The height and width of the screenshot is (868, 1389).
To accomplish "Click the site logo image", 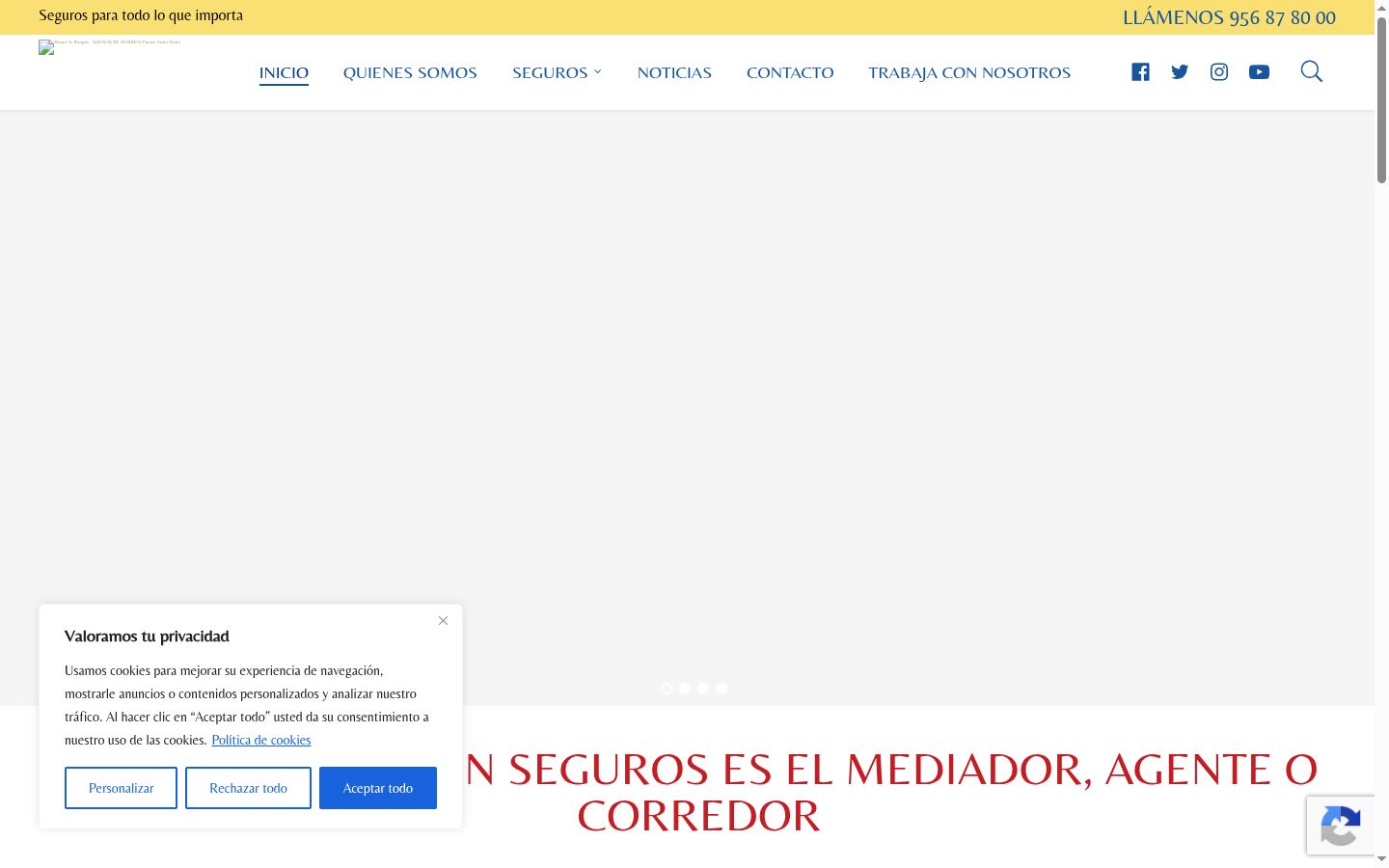I will [109, 46].
